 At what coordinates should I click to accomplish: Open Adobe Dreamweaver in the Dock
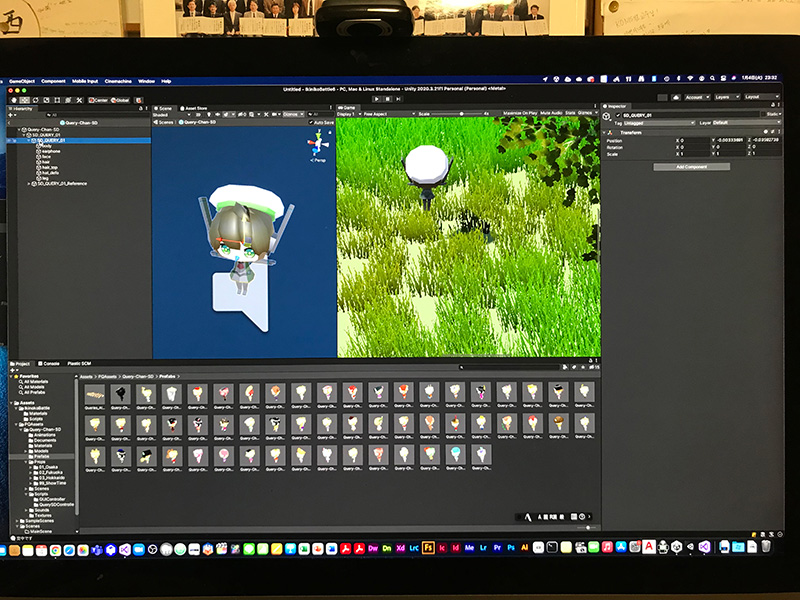[373, 548]
